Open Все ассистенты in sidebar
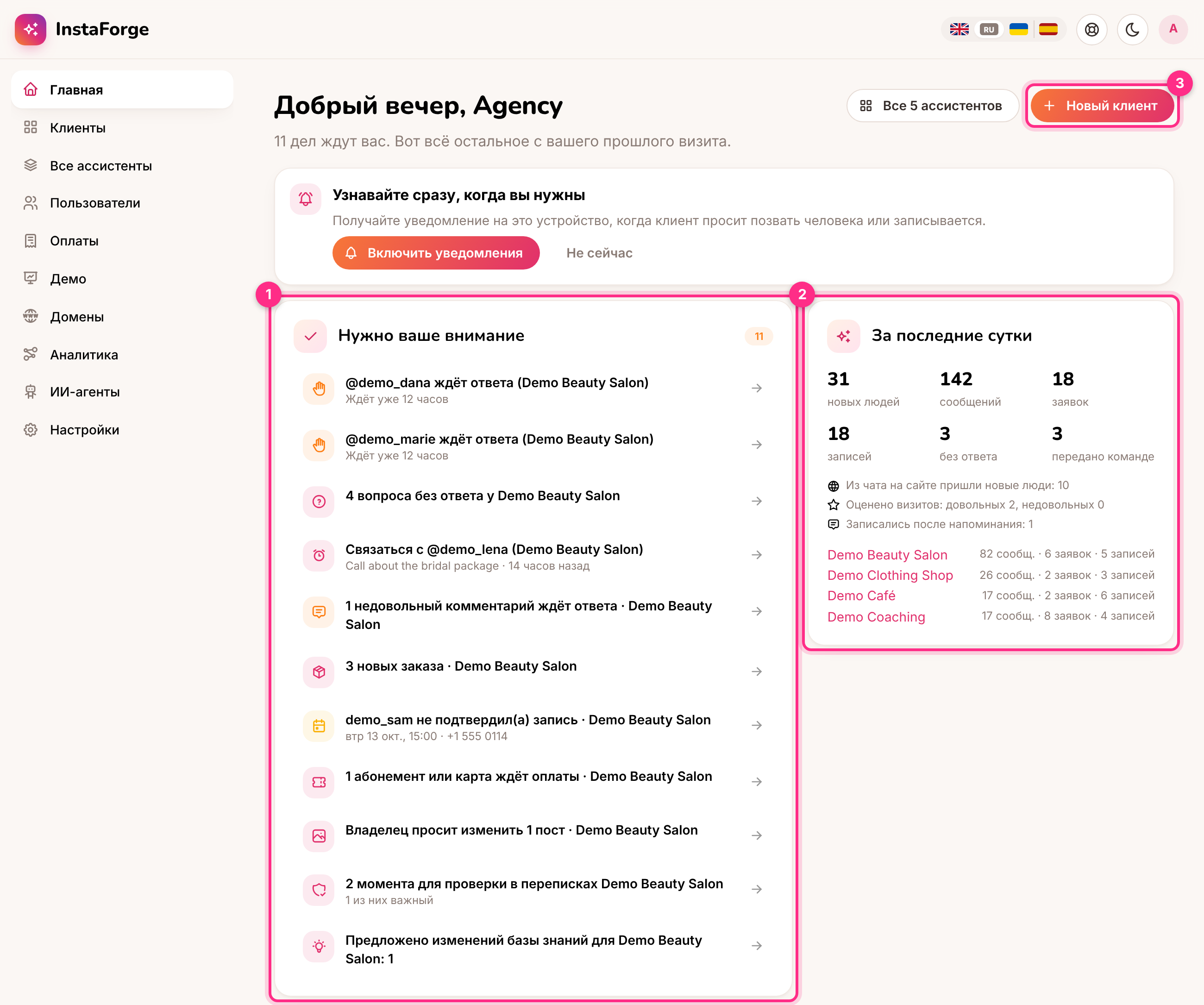Screen dimensions: 1204x1005 pyautogui.click(x=122, y=166)
